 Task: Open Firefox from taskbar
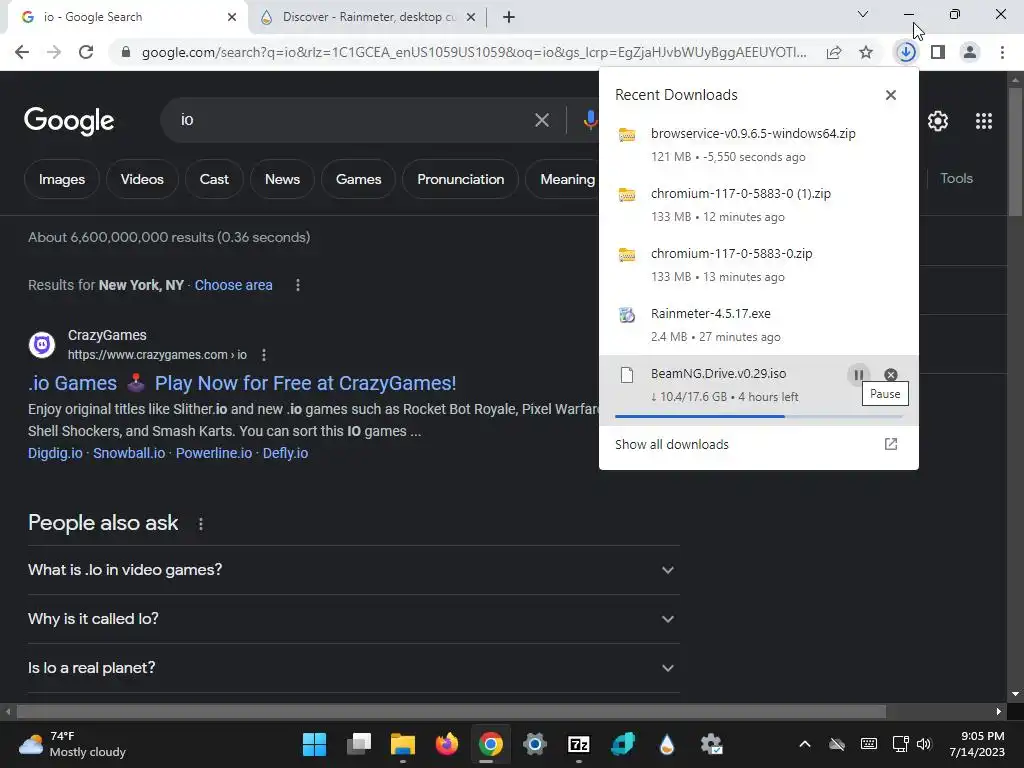coord(447,744)
